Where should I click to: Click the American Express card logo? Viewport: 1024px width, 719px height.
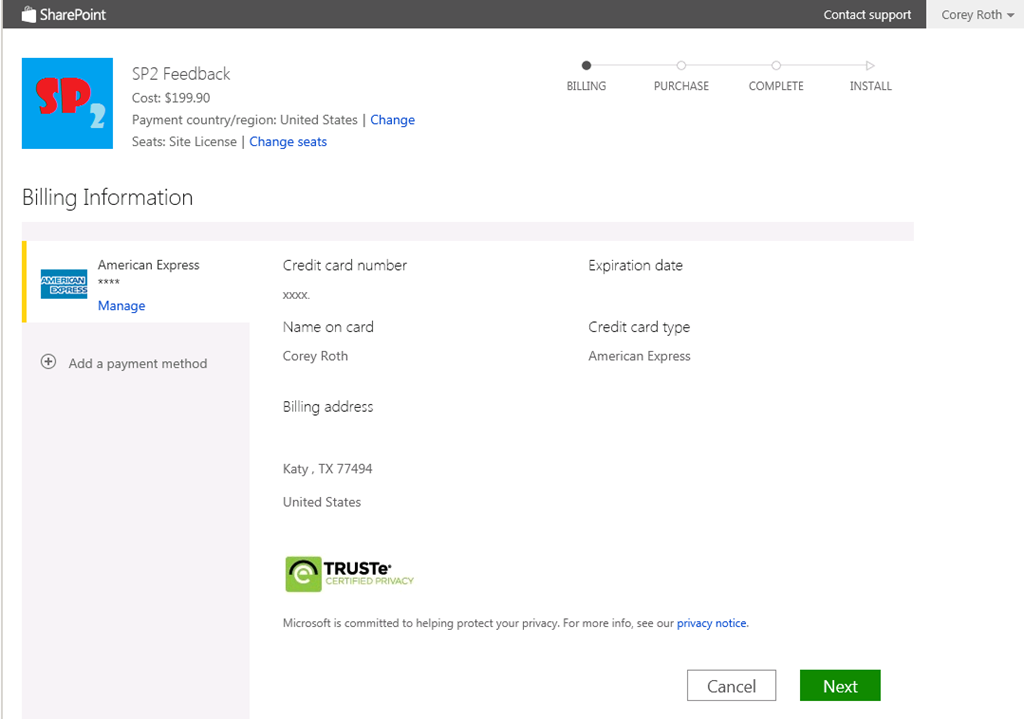click(x=64, y=284)
